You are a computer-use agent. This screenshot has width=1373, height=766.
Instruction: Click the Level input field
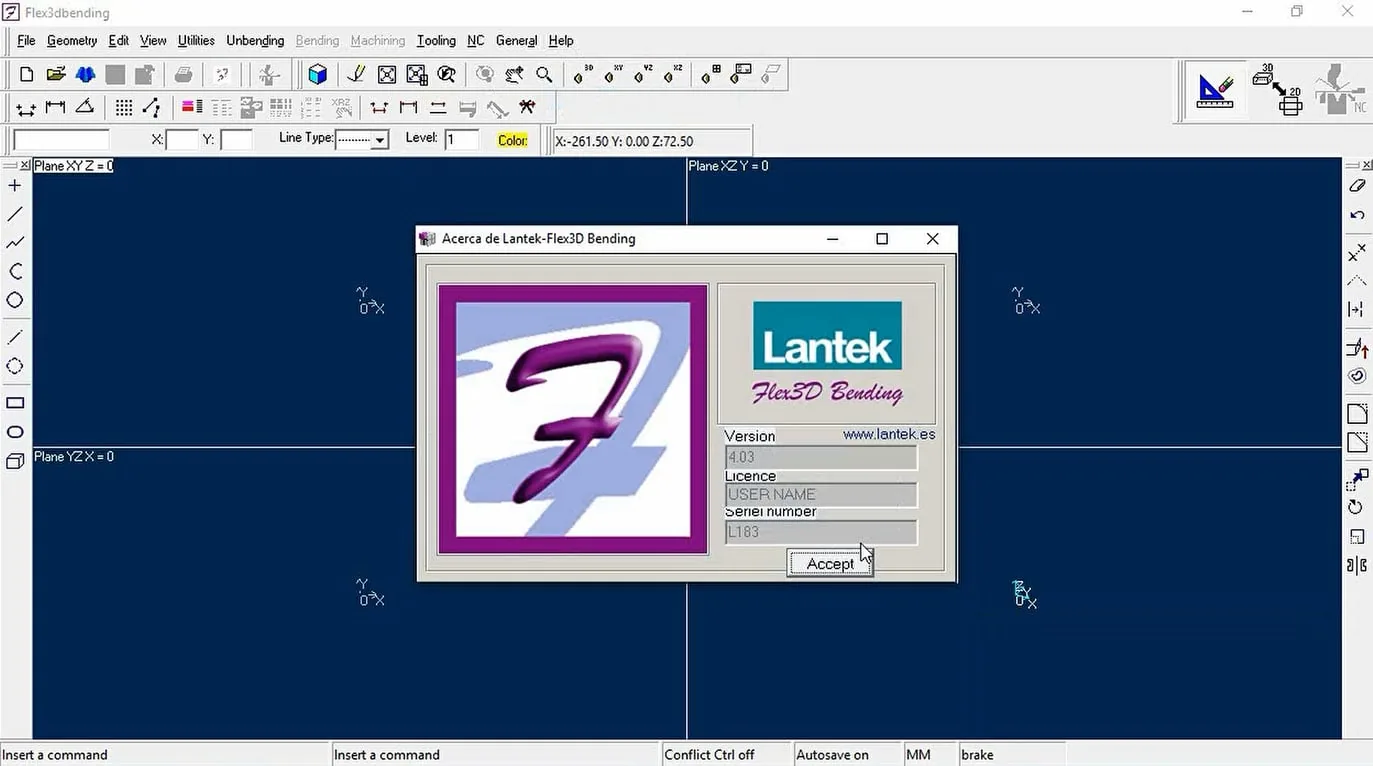tap(462, 140)
